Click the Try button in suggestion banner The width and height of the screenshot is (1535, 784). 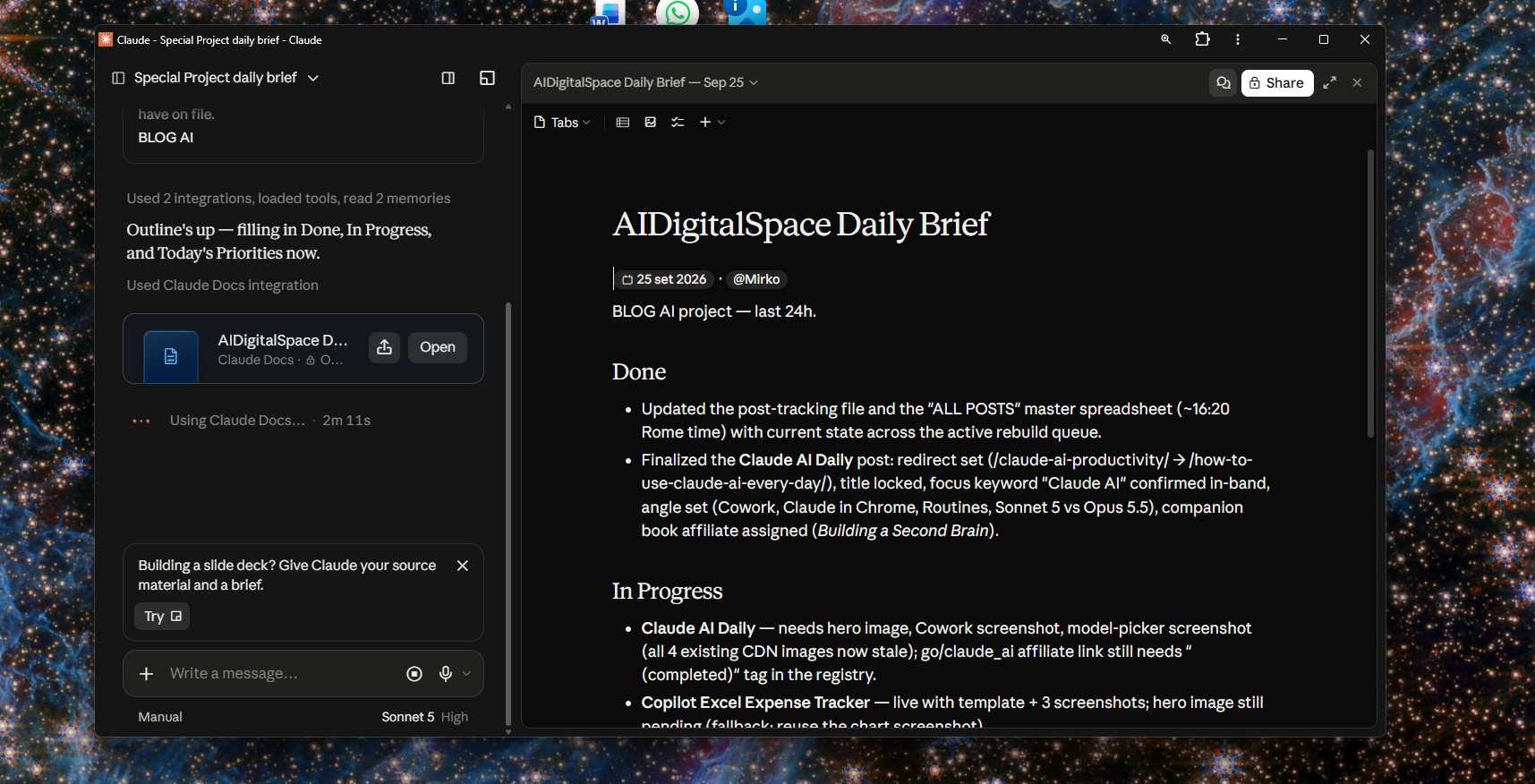162,617
